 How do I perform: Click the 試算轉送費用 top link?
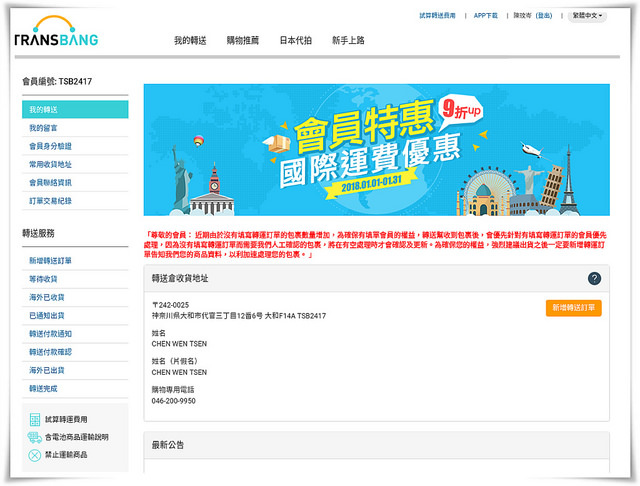[x=437, y=16]
